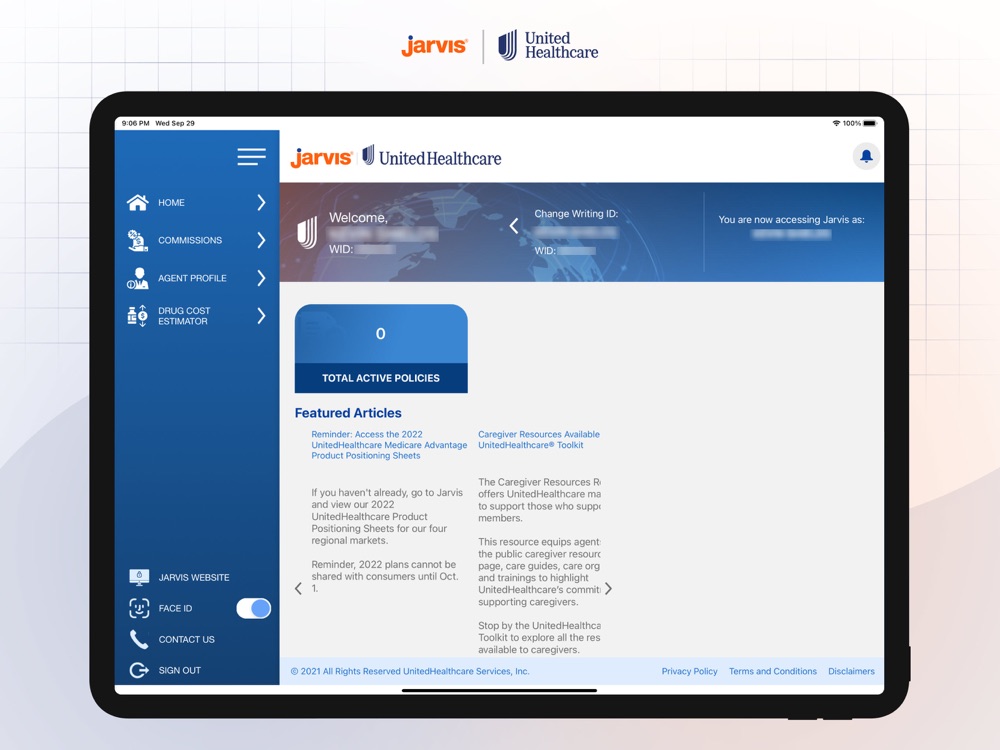This screenshot has height=750, width=1000.
Task: Open 2022 Product Positioning Sheets article link
Action: [389, 445]
